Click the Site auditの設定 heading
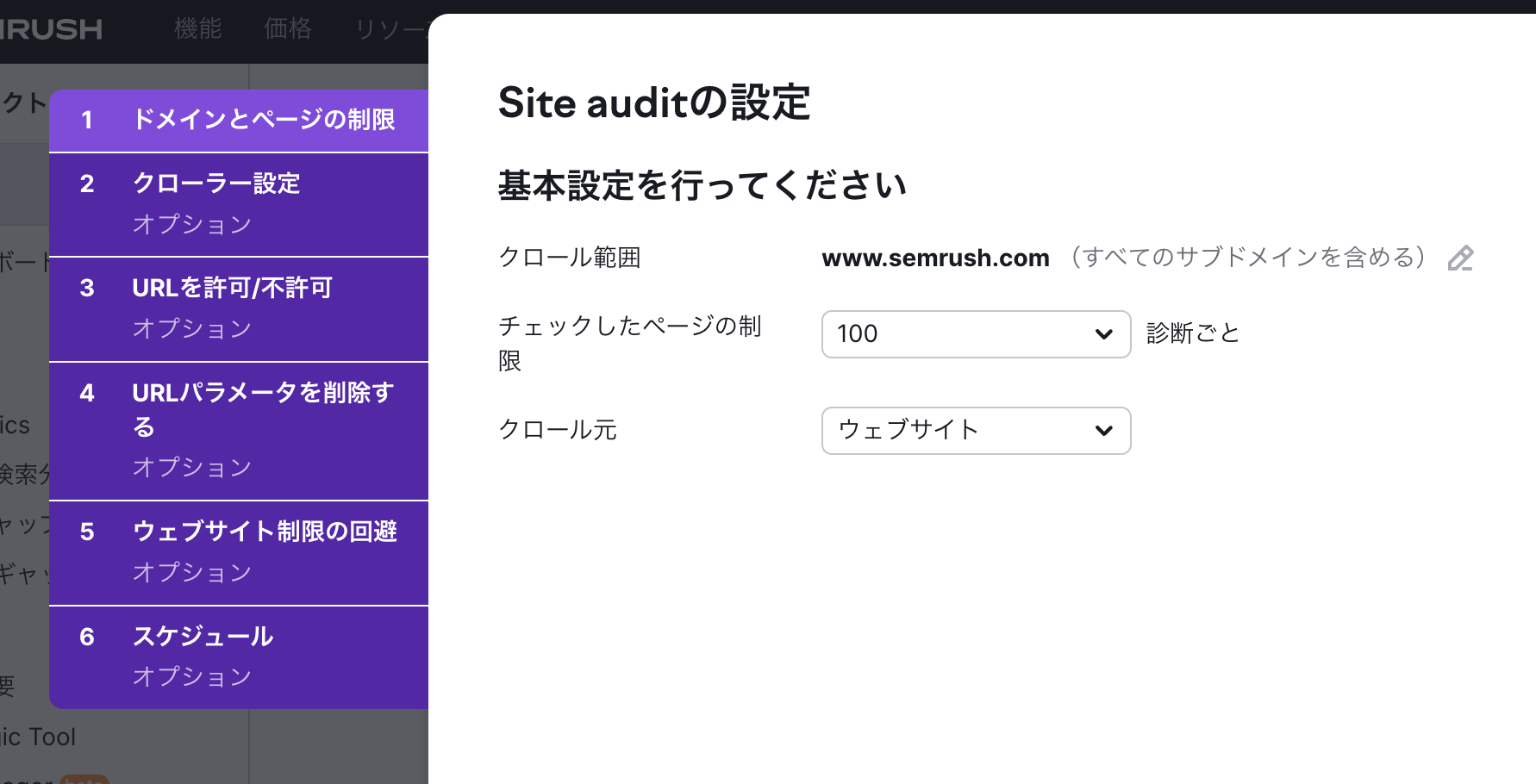 click(654, 103)
